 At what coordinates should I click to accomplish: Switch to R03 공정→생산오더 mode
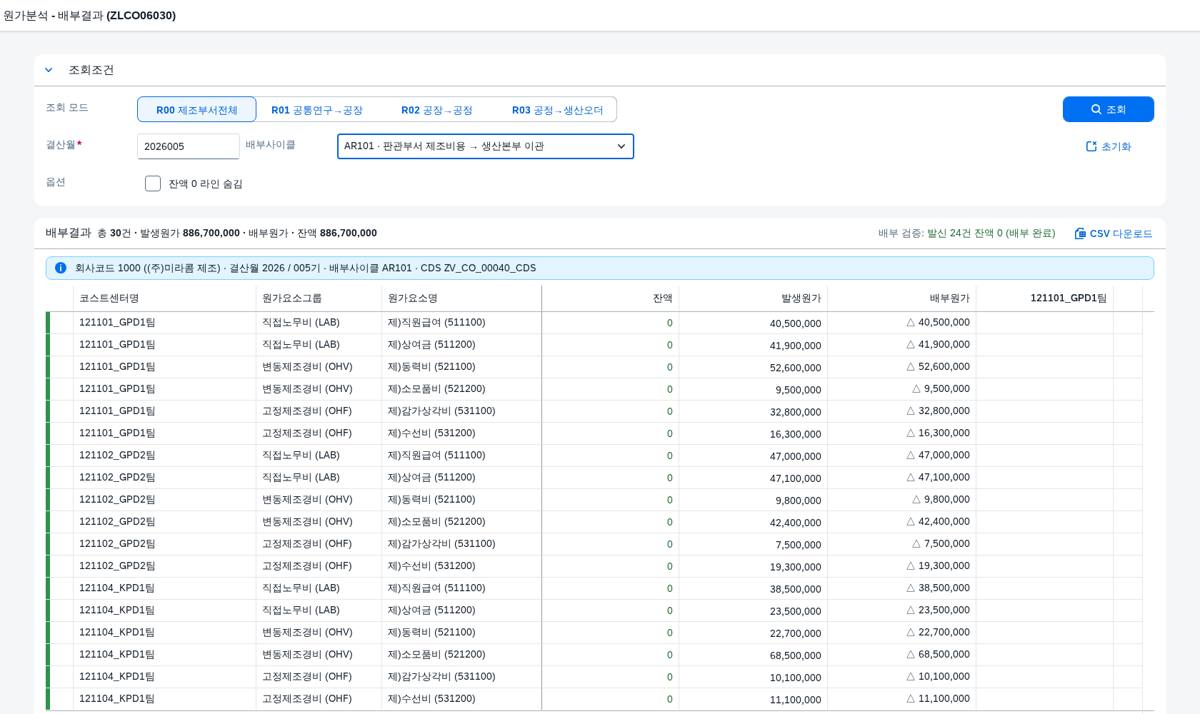[557, 110]
